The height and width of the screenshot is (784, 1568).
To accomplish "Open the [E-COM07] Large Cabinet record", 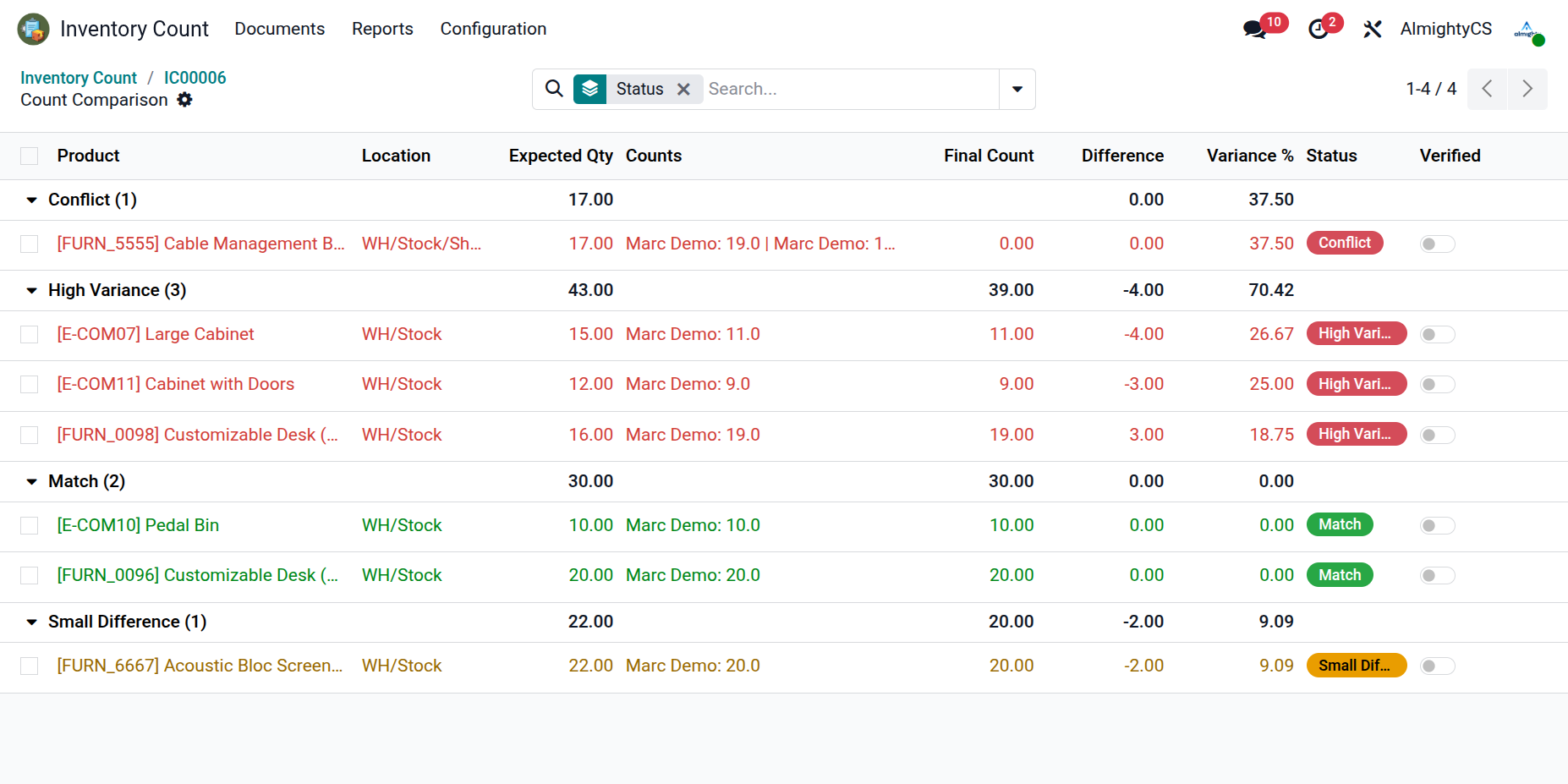I will point(156,334).
